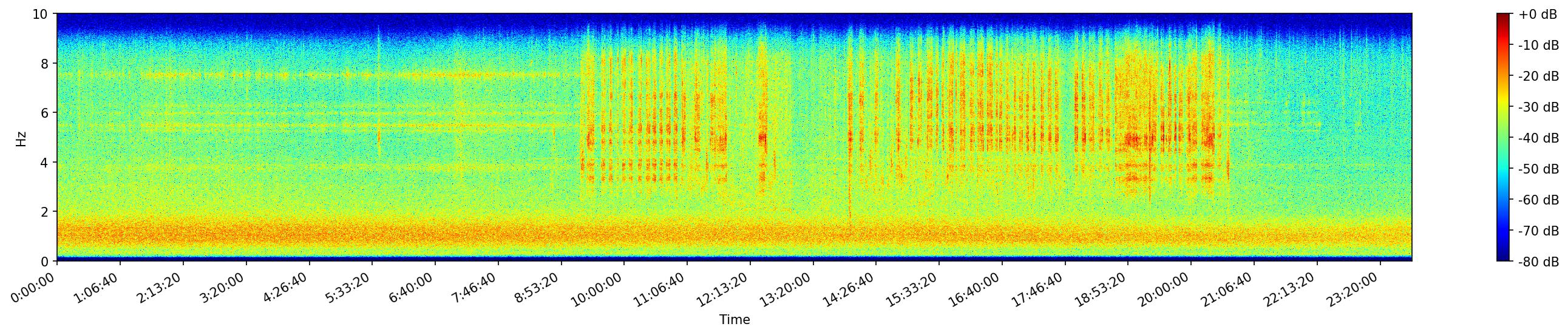Click the 'Time' x-axis title

click(734, 320)
